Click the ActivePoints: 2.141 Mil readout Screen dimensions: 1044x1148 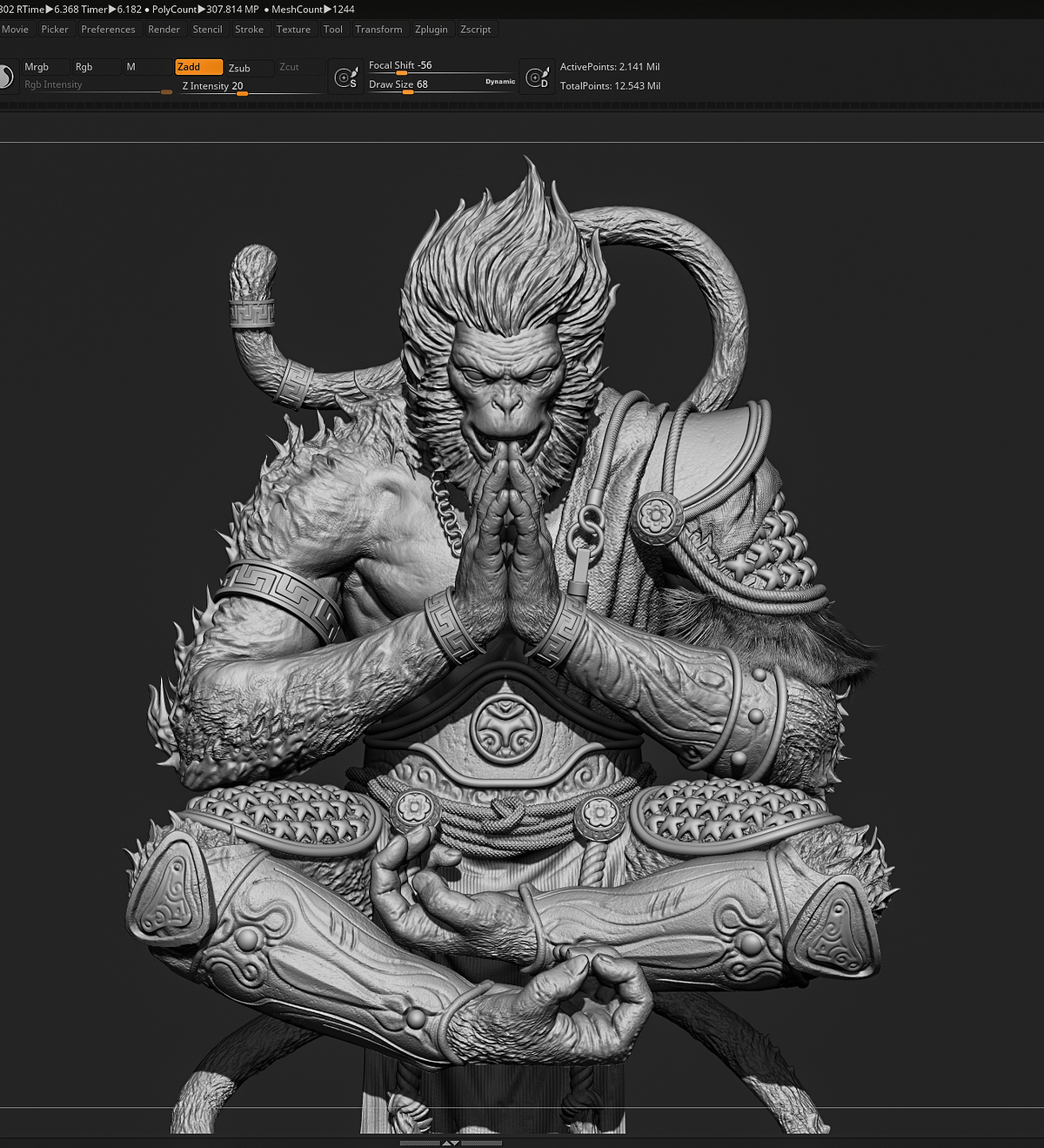[610, 67]
